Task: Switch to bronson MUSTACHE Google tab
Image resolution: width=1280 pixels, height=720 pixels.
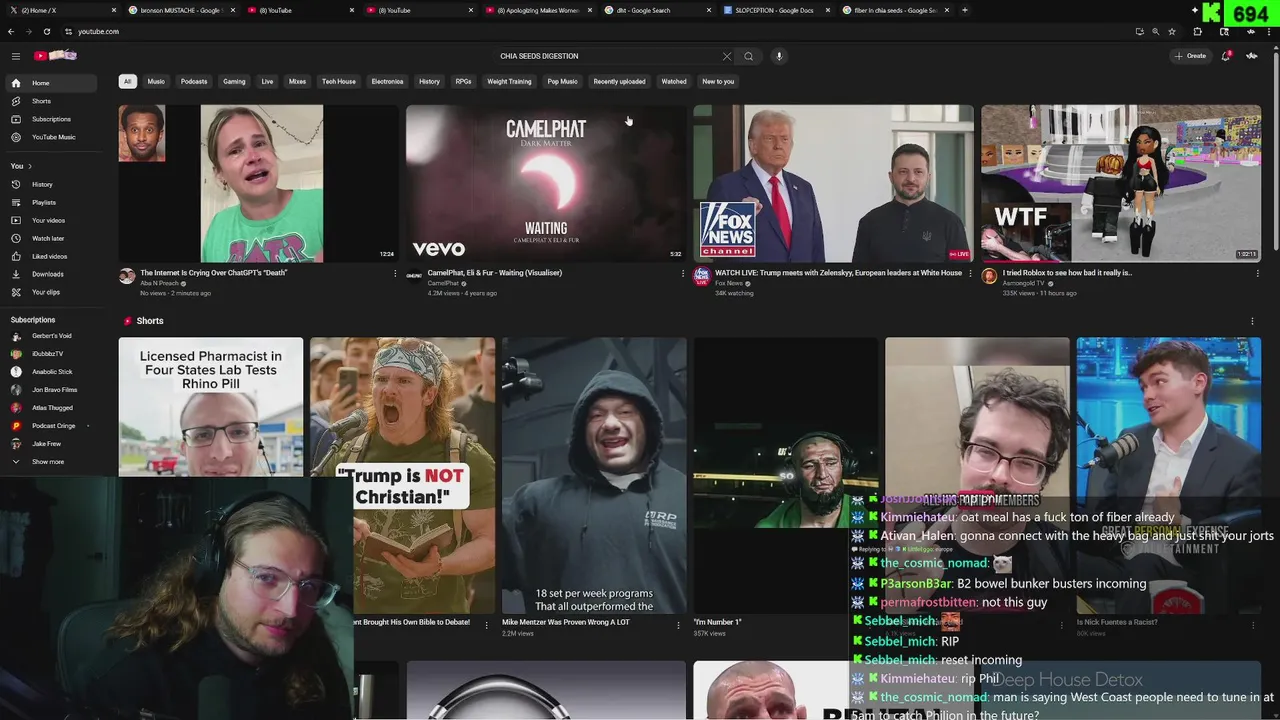Action: click(180, 10)
